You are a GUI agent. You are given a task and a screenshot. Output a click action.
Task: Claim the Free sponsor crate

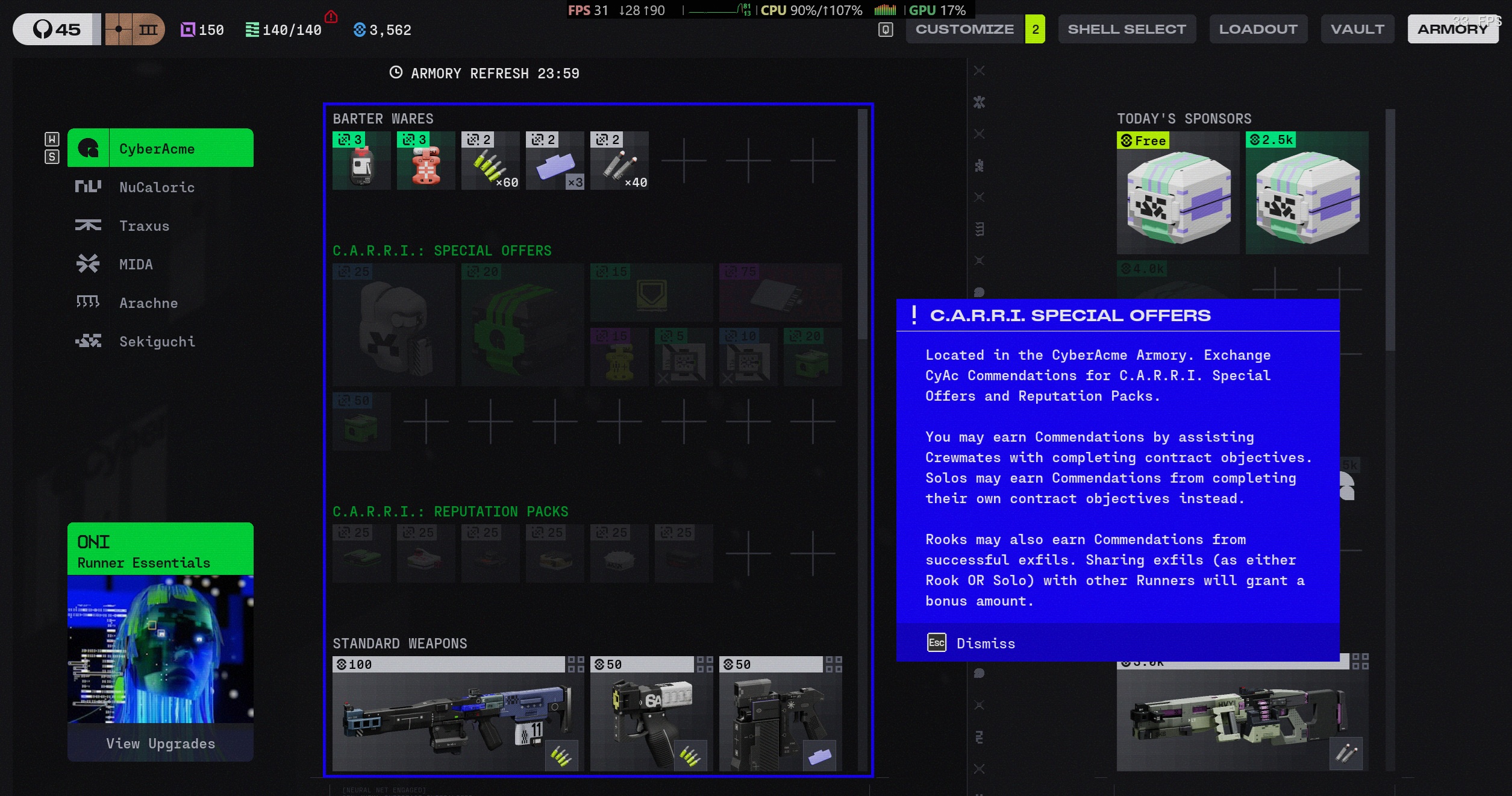[1178, 193]
